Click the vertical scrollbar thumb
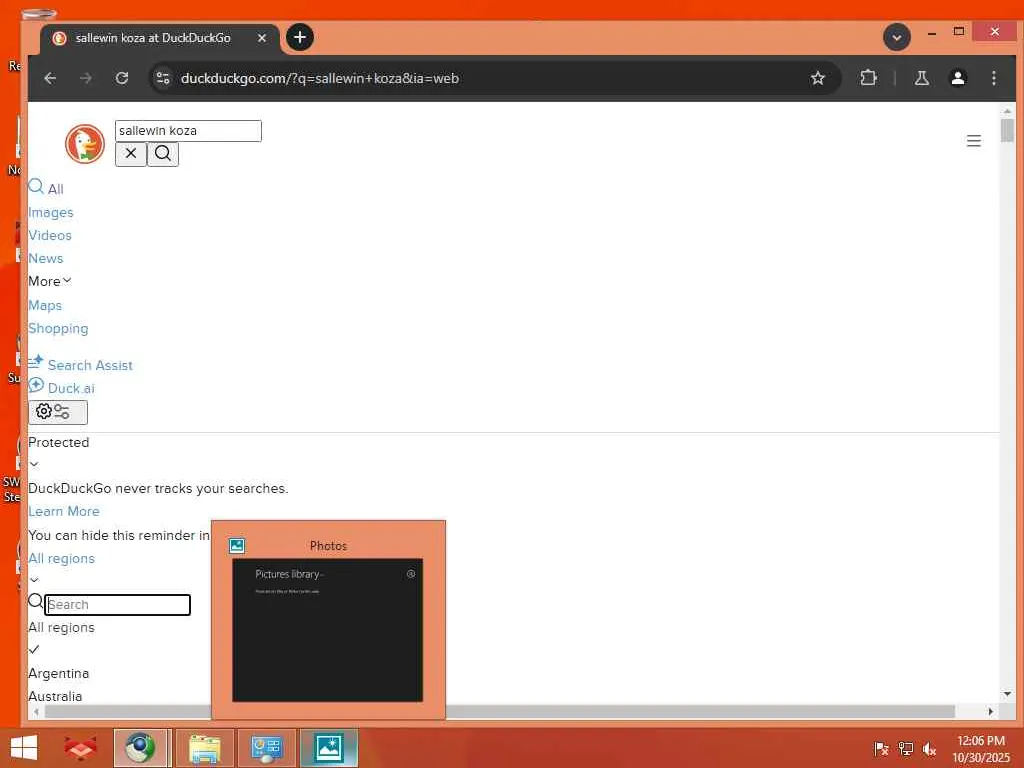The height and width of the screenshot is (768, 1024). tap(1006, 130)
